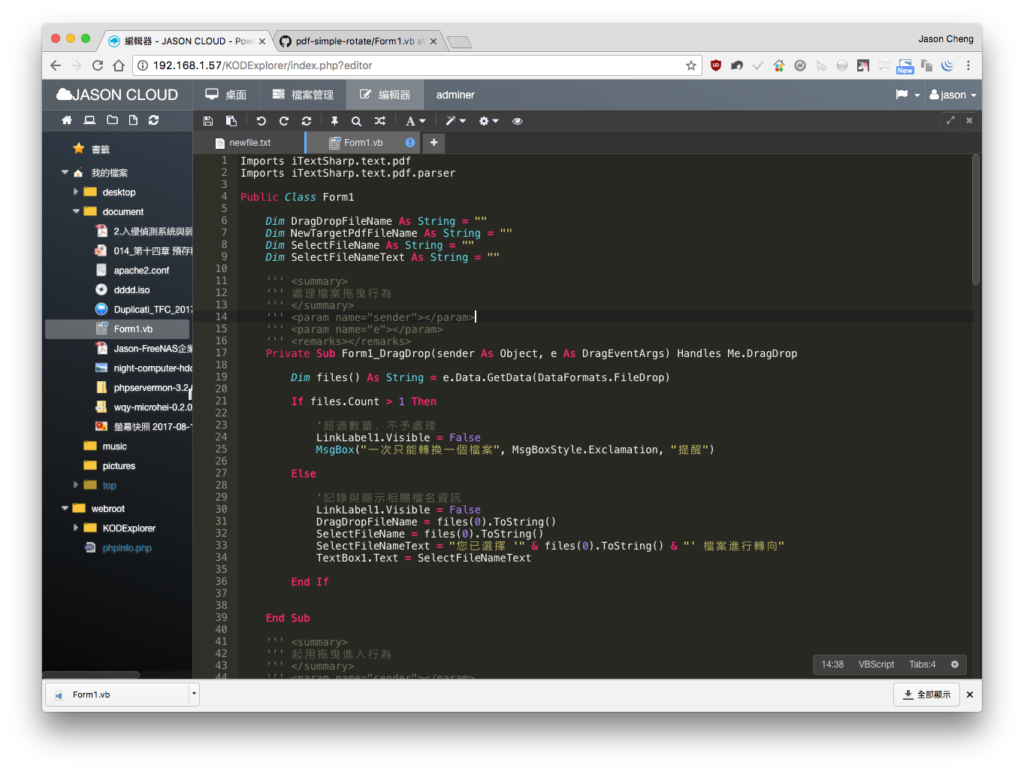Click the browser address bar

pos(418,65)
